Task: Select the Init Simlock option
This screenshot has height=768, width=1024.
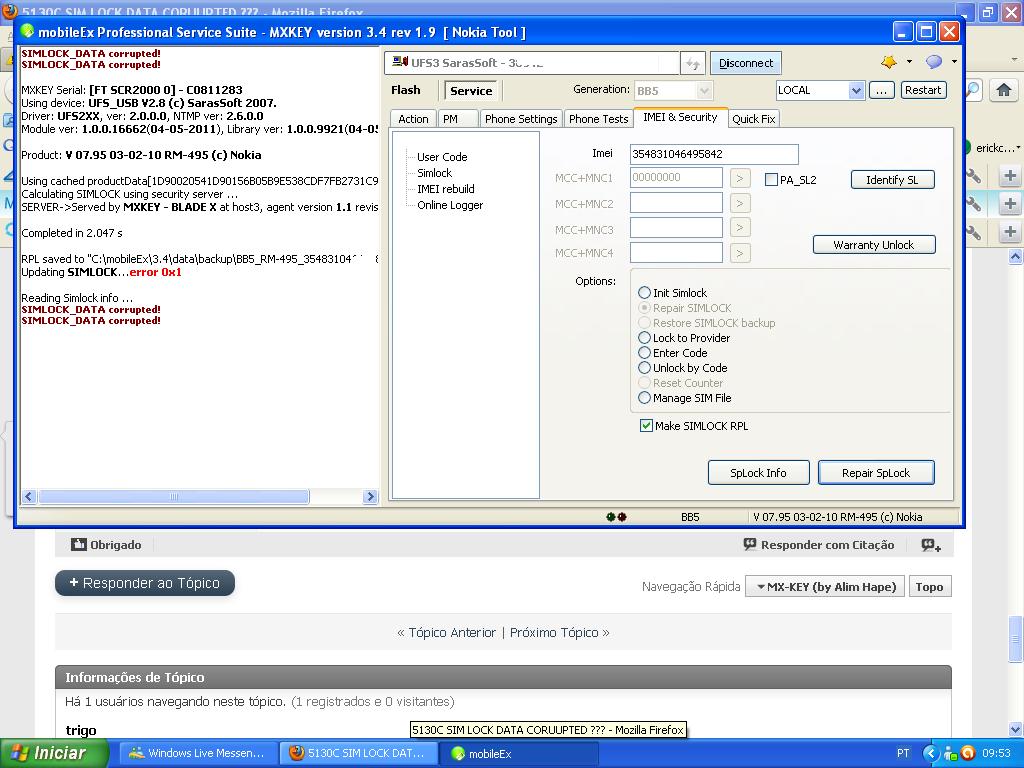Action: point(673,293)
